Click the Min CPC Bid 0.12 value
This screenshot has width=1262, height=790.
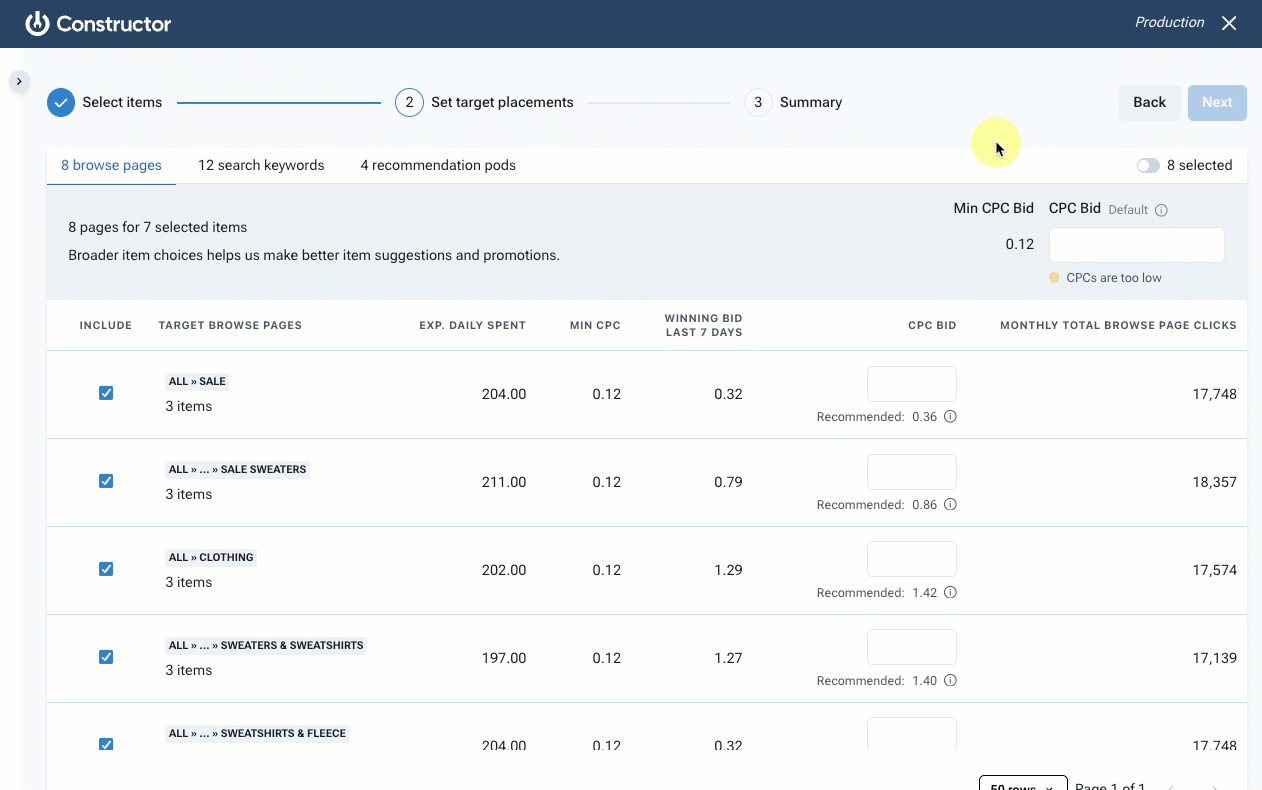1020,244
